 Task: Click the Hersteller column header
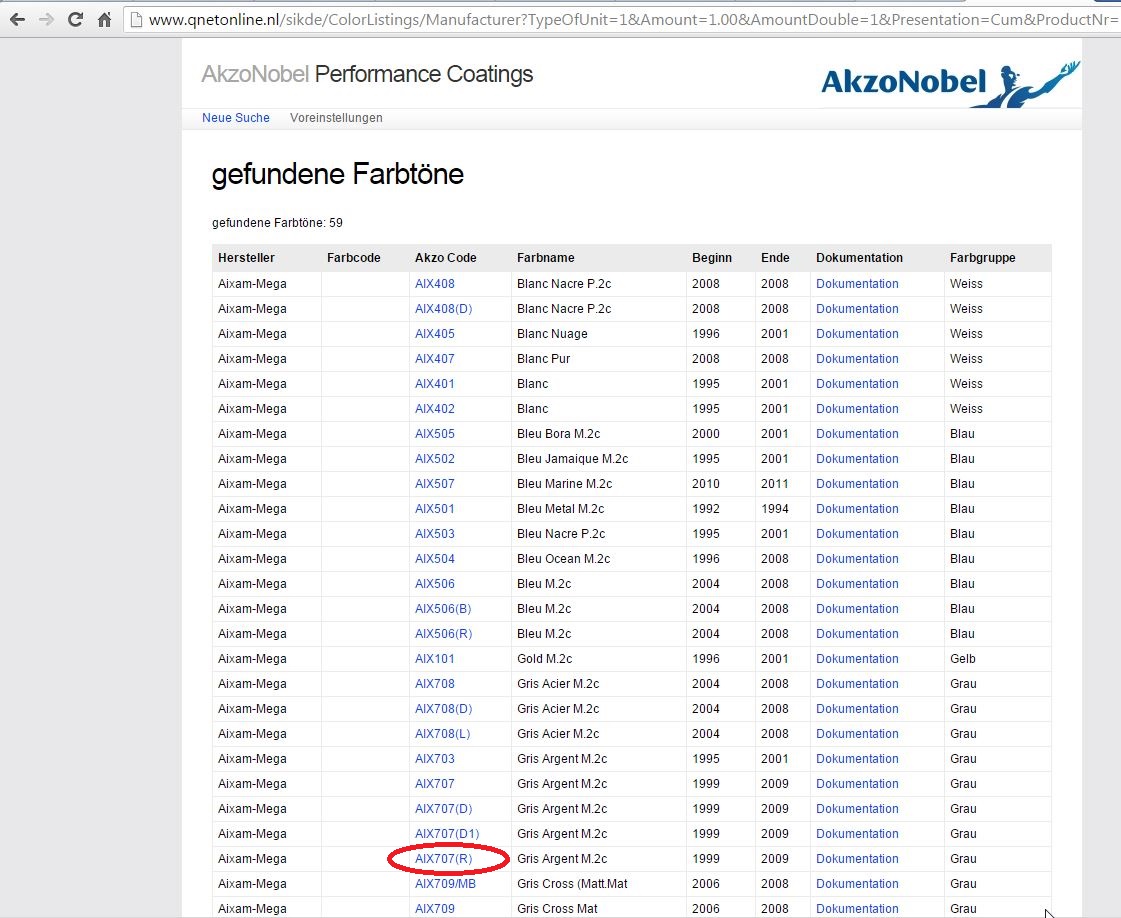coord(246,258)
